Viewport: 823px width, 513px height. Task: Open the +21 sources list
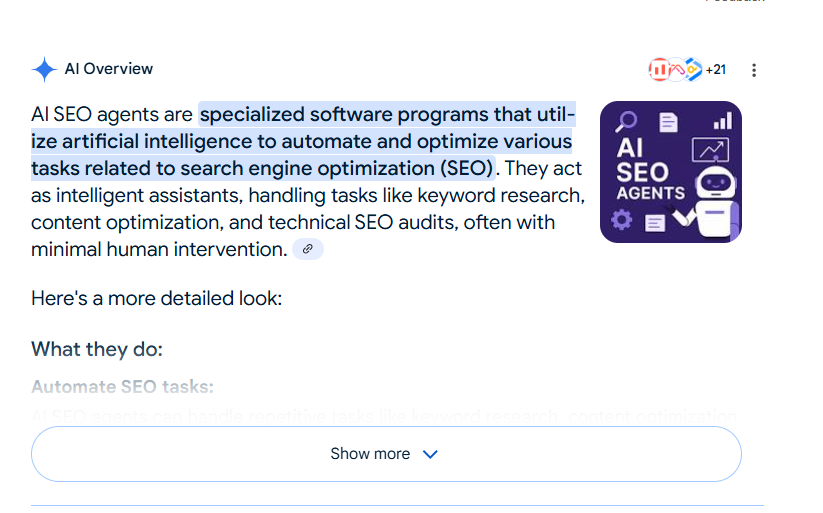[x=715, y=70]
